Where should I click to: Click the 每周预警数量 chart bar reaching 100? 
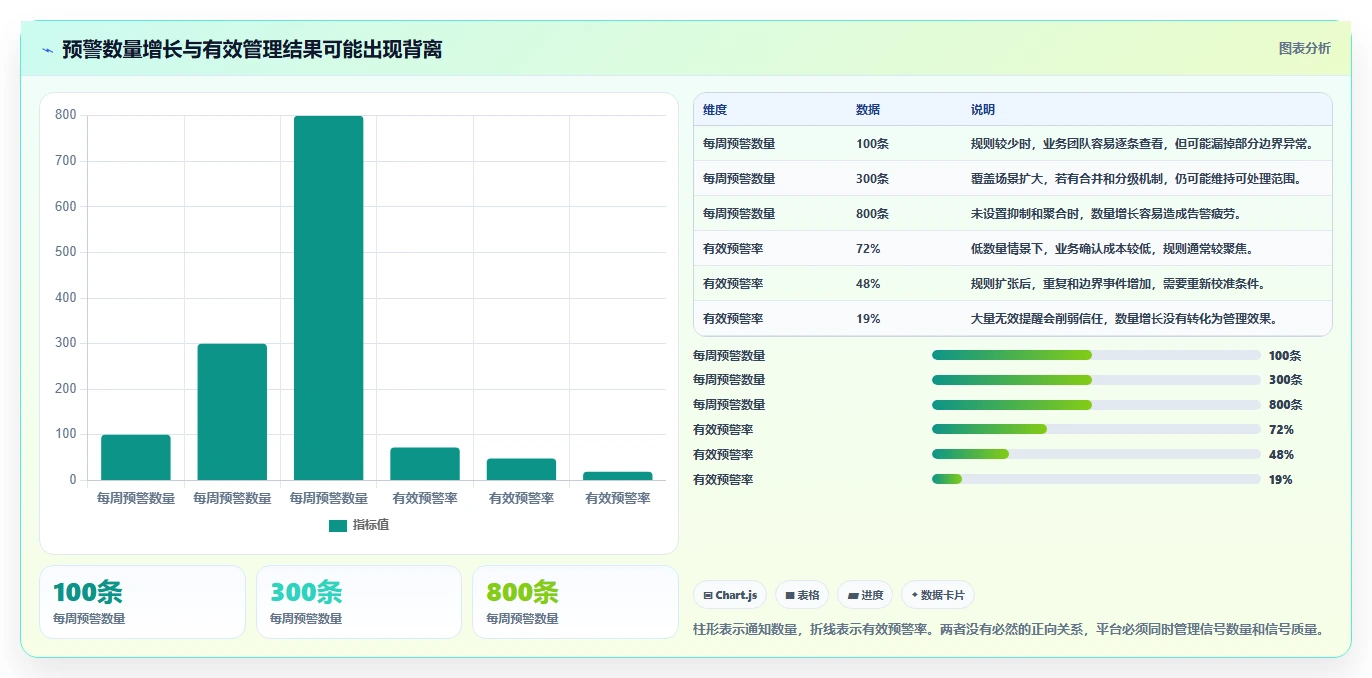(136, 457)
